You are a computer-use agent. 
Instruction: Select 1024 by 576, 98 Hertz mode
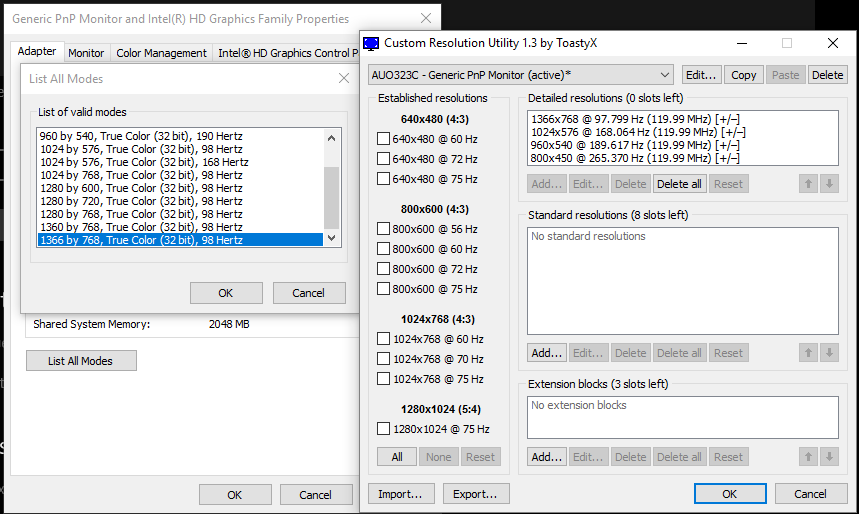[x=180, y=149]
